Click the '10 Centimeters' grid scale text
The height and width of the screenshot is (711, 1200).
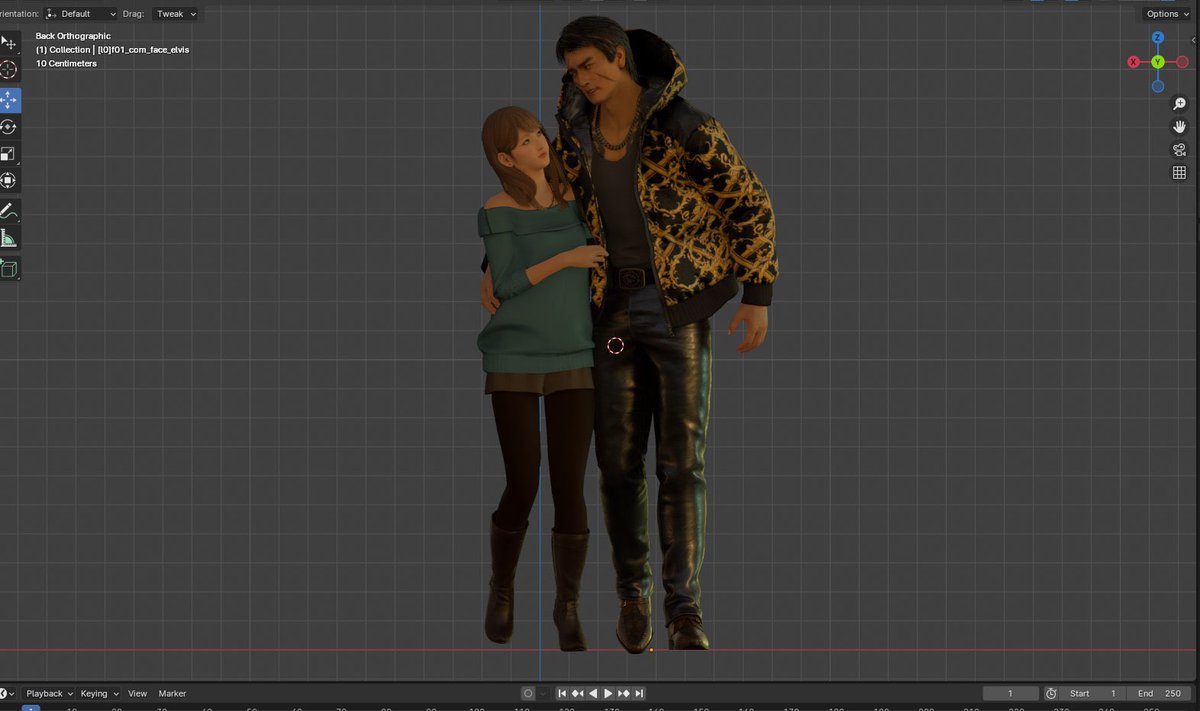66,63
